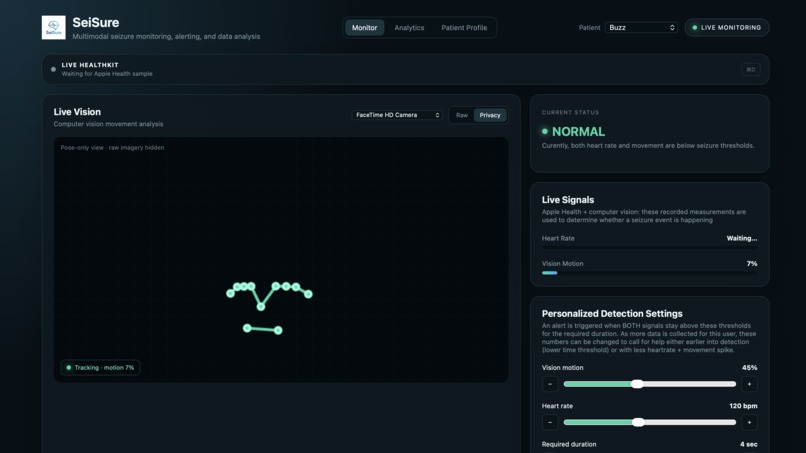Screen dimensions: 806x453
Task: Click the Heart rate threshold slider
Action: click(x=650, y=423)
